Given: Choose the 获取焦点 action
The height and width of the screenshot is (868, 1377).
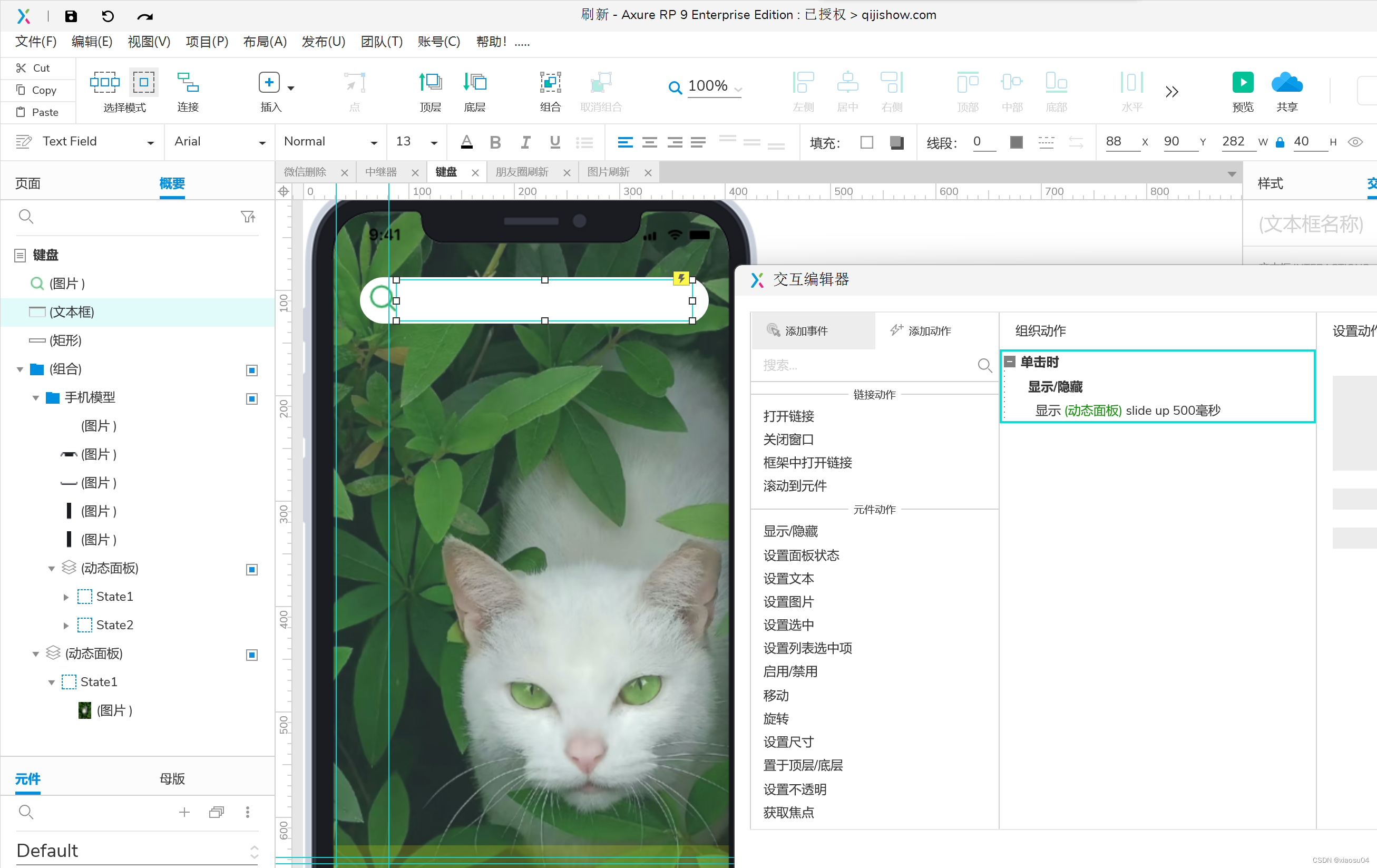Looking at the screenshot, I should click(x=788, y=813).
